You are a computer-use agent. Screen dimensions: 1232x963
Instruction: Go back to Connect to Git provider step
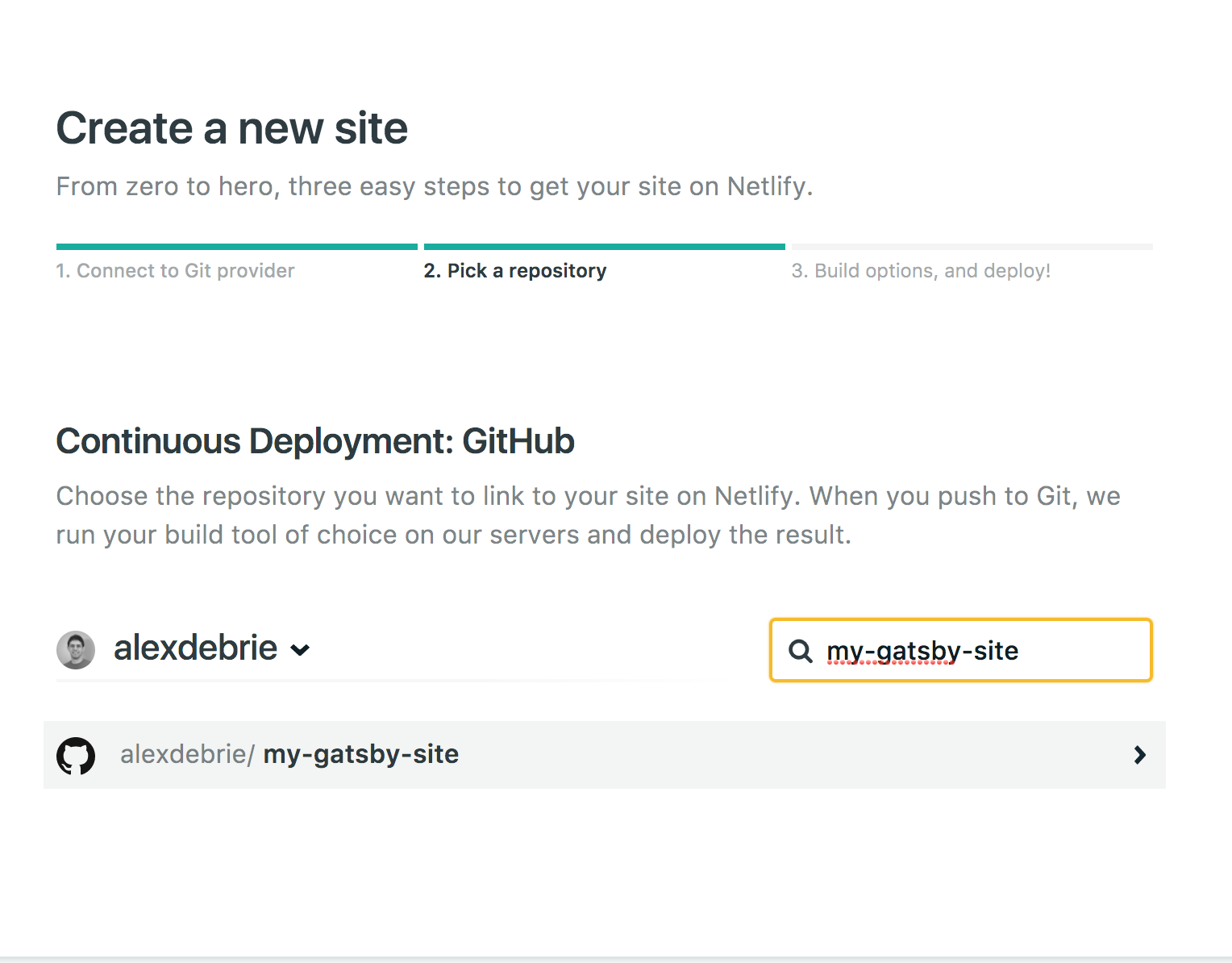tap(175, 271)
